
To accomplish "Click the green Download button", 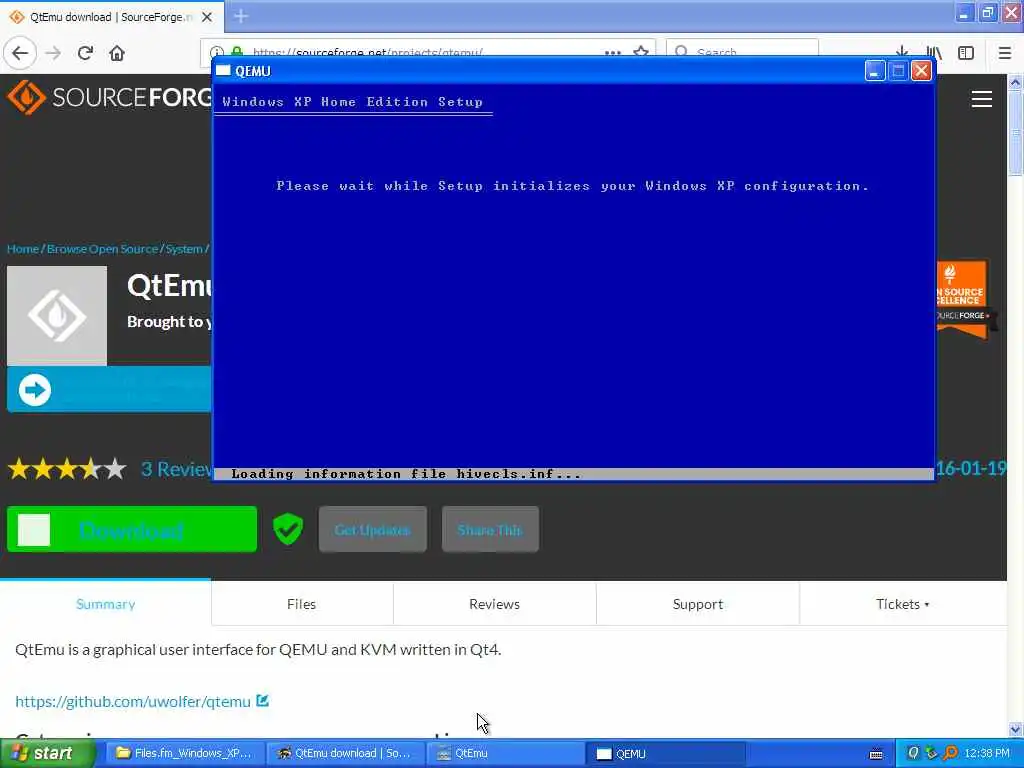I will [x=132, y=529].
